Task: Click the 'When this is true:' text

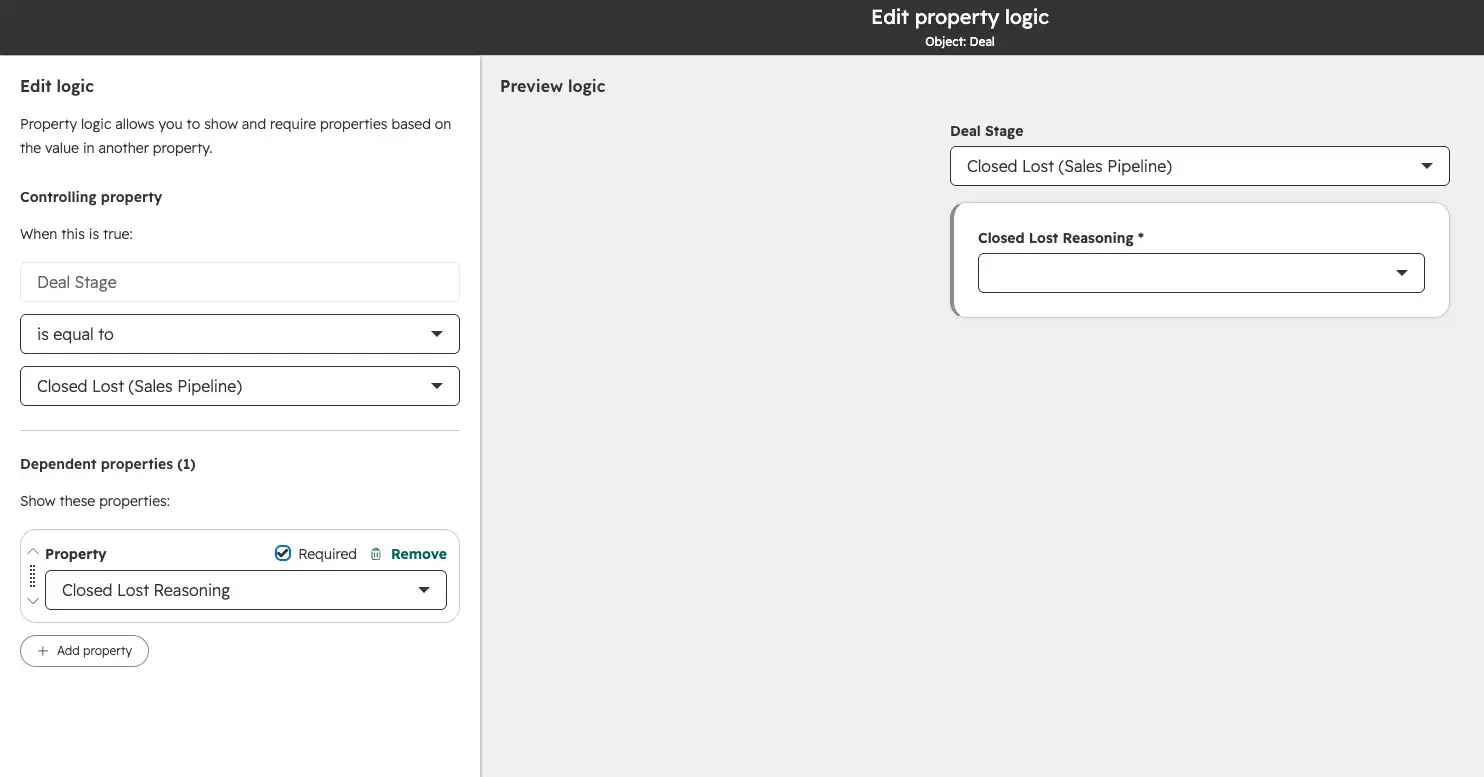Action: pyautogui.click(x=76, y=234)
